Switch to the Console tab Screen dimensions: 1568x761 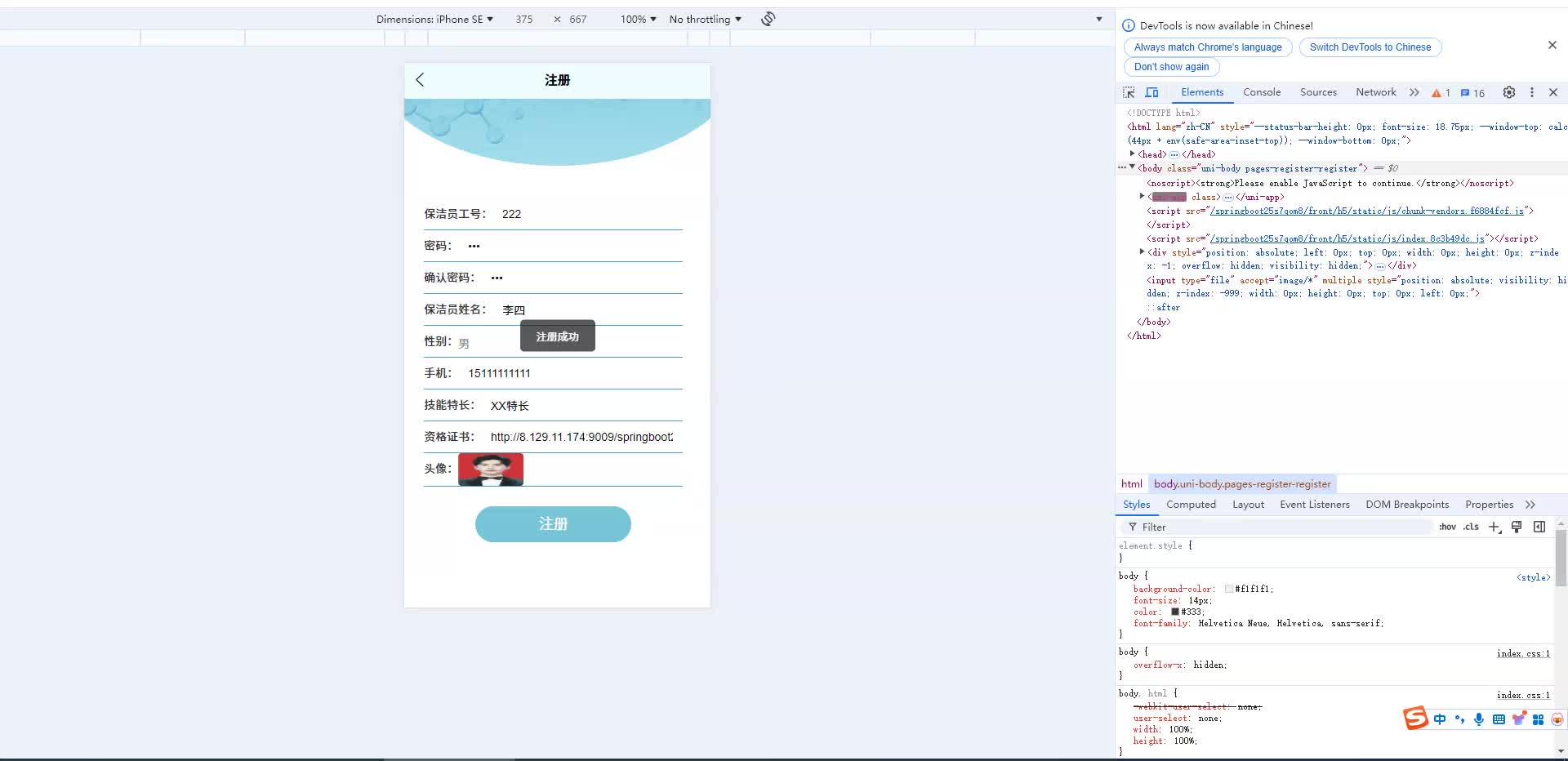pos(1261,92)
